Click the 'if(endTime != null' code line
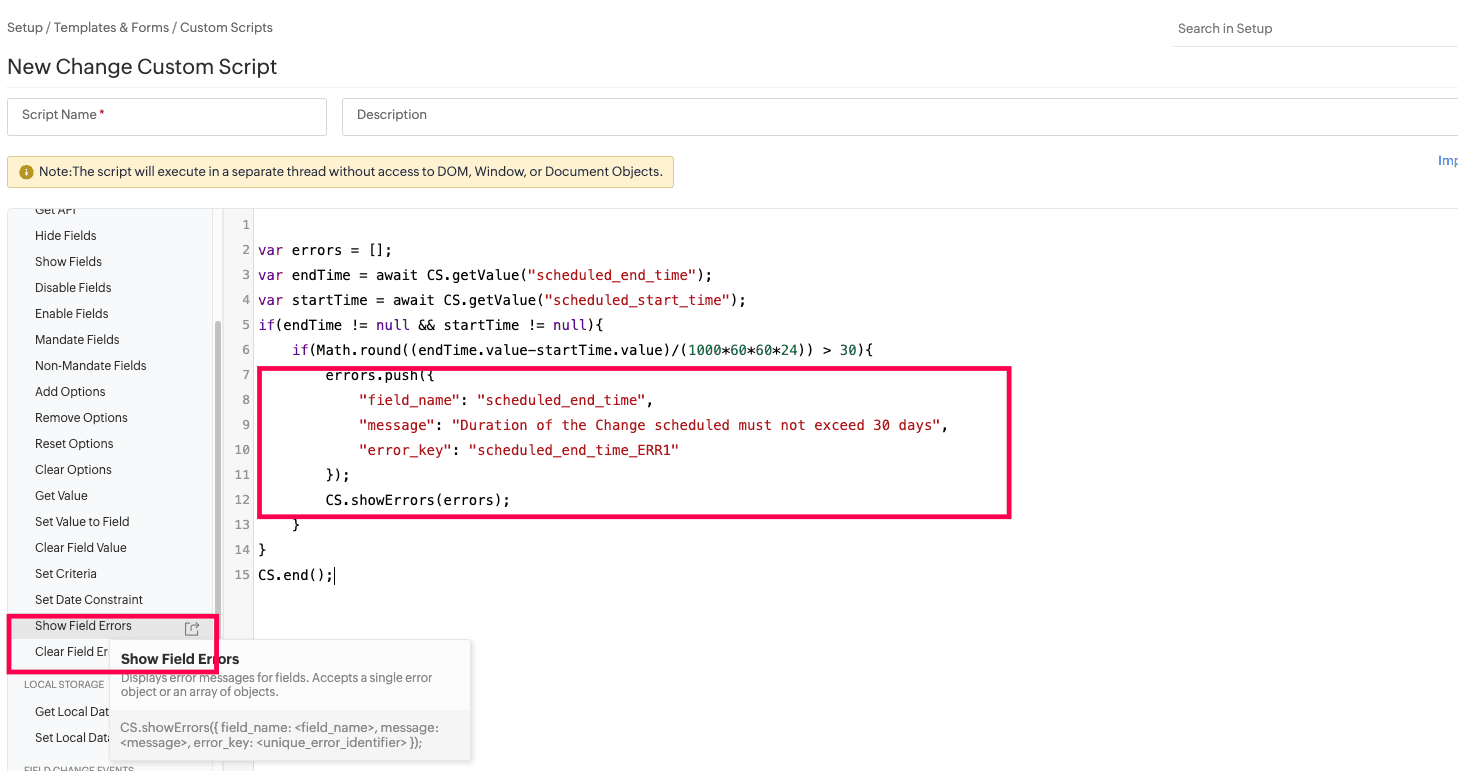Image resolution: width=1458 pixels, height=771 pixels. point(431,325)
